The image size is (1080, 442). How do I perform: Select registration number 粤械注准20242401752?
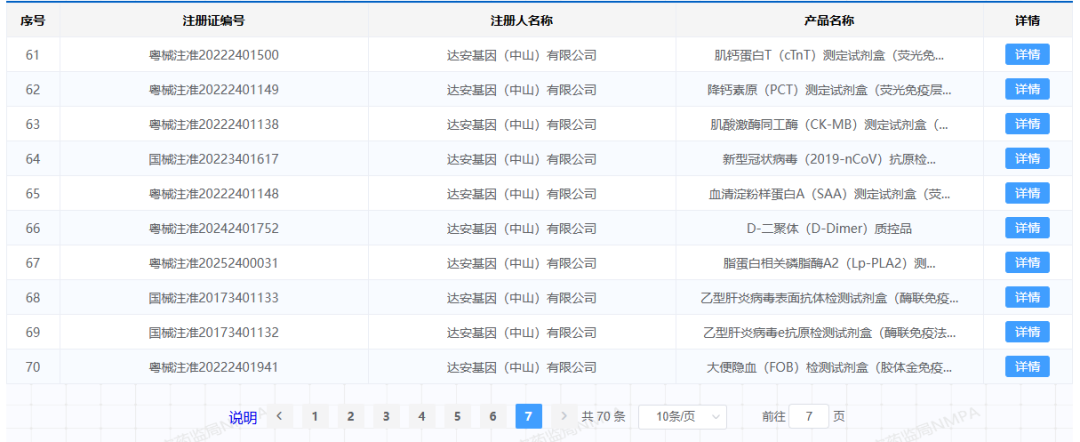click(214, 228)
